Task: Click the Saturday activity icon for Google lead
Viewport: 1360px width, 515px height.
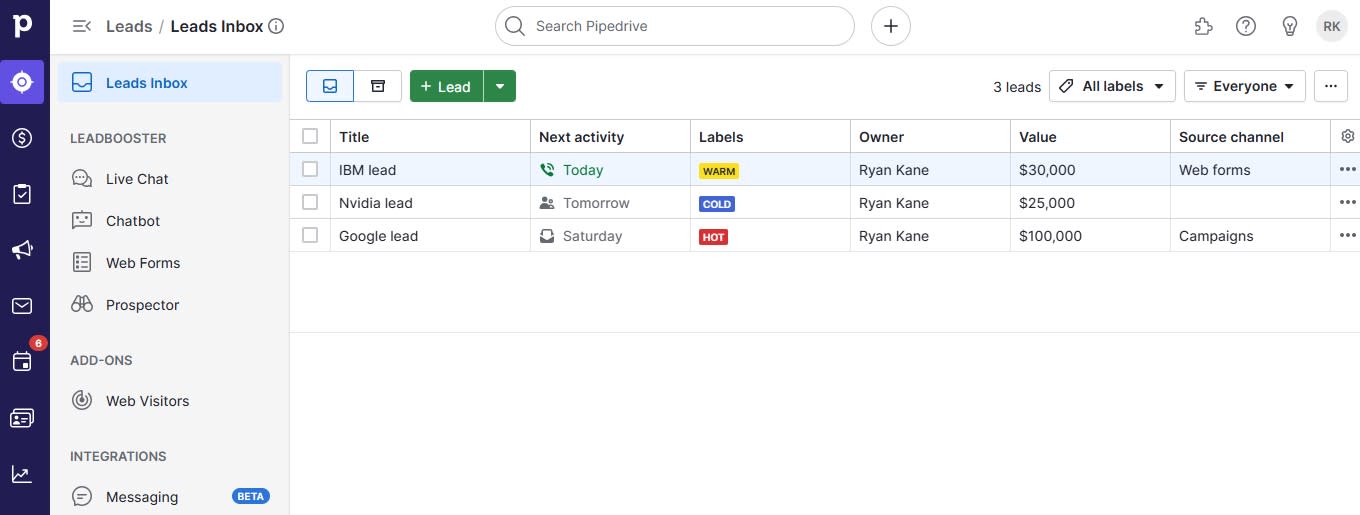Action: [547, 236]
